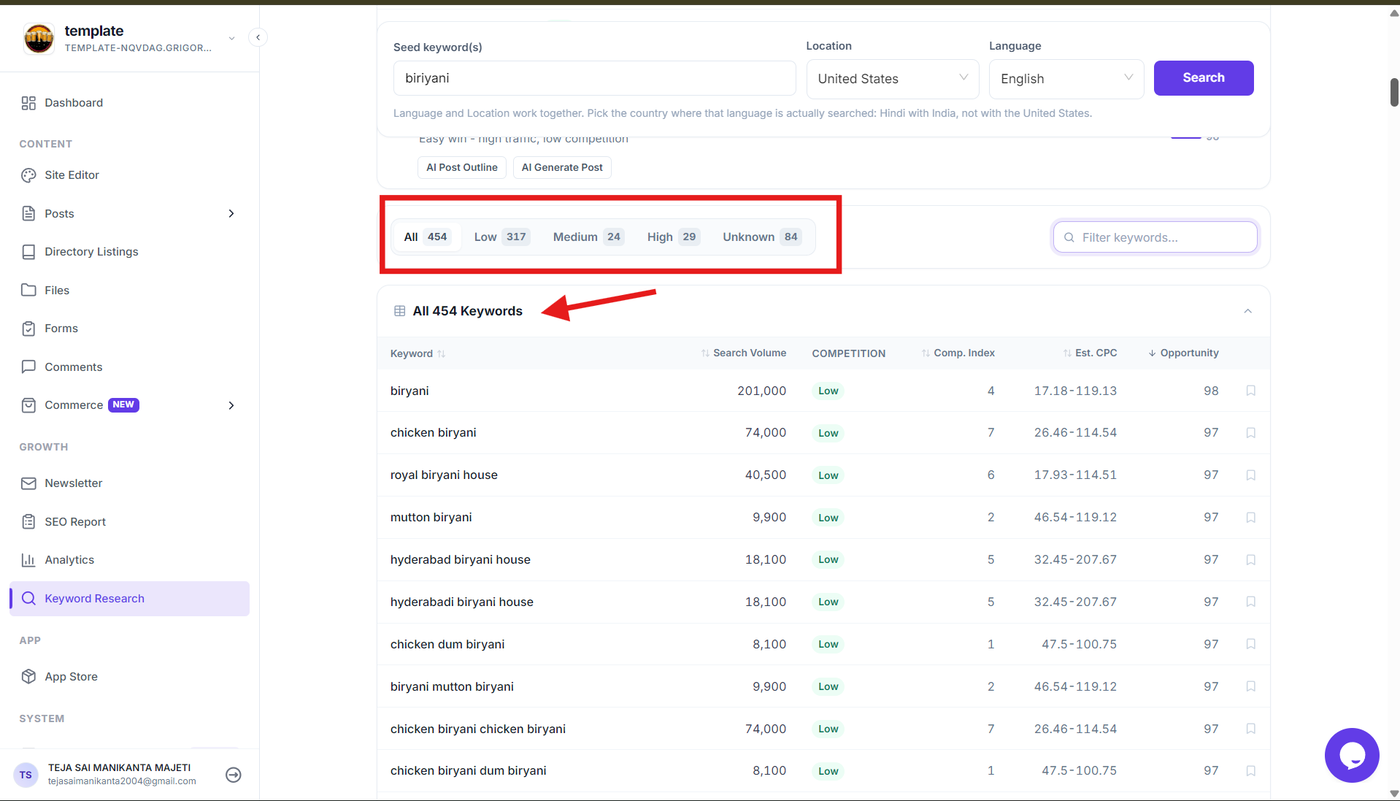Sort table by Search Volume column
This screenshot has height=801, width=1400.
pyautogui.click(x=743, y=353)
